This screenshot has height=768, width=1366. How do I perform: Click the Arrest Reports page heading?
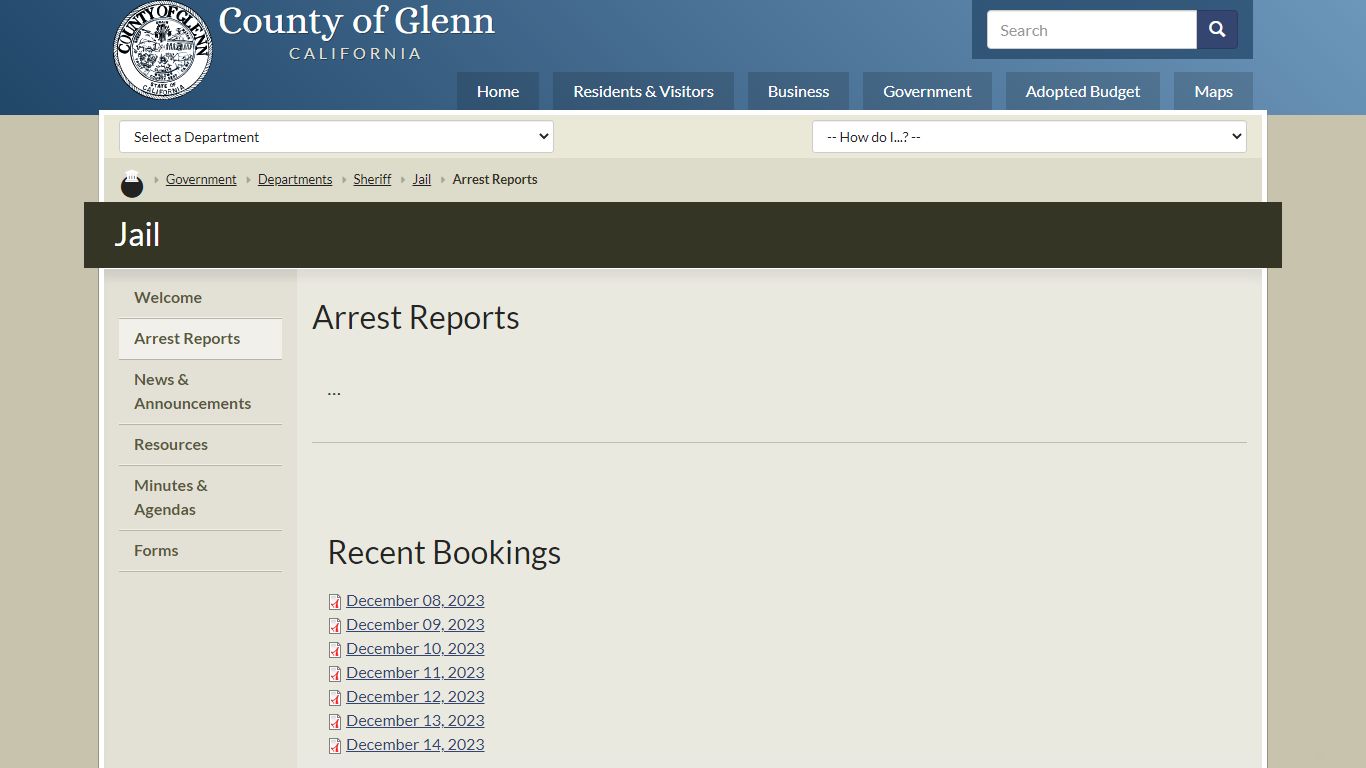[416, 318]
